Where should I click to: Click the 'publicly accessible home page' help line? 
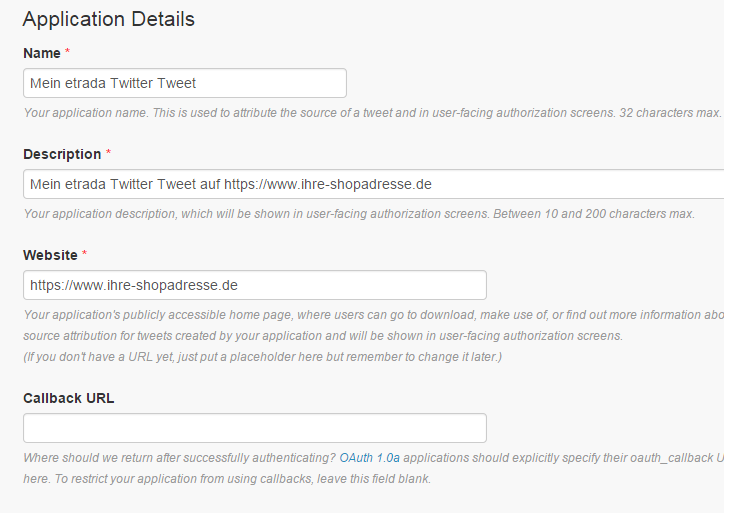(370, 315)
